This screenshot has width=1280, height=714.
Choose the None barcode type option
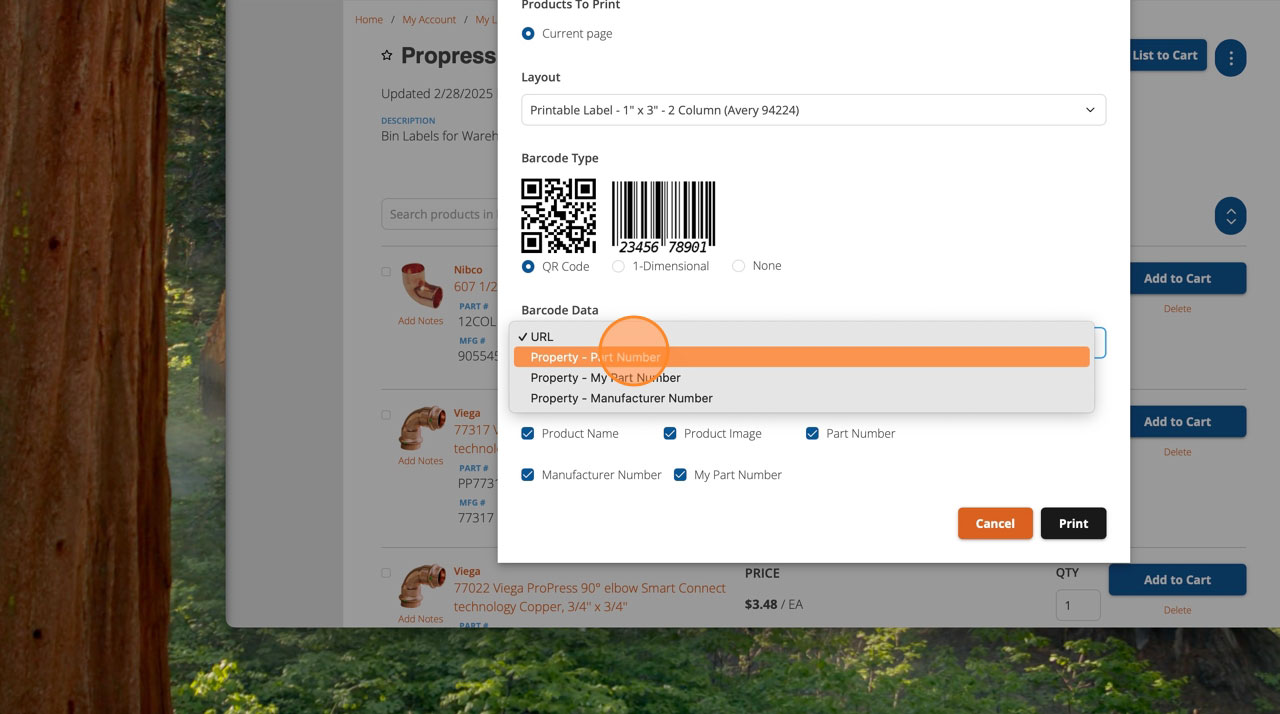click(x=738, y=266)
